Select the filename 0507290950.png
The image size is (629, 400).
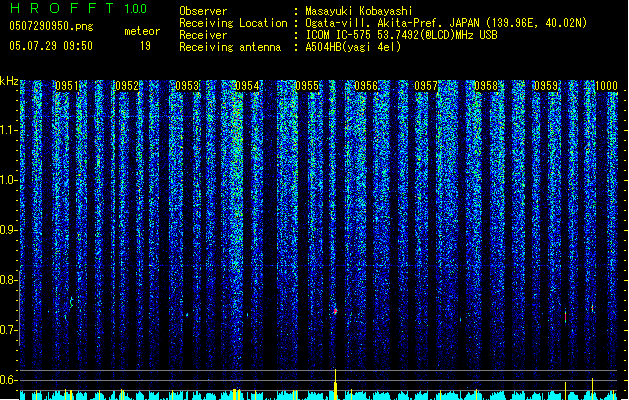point(51,26)
